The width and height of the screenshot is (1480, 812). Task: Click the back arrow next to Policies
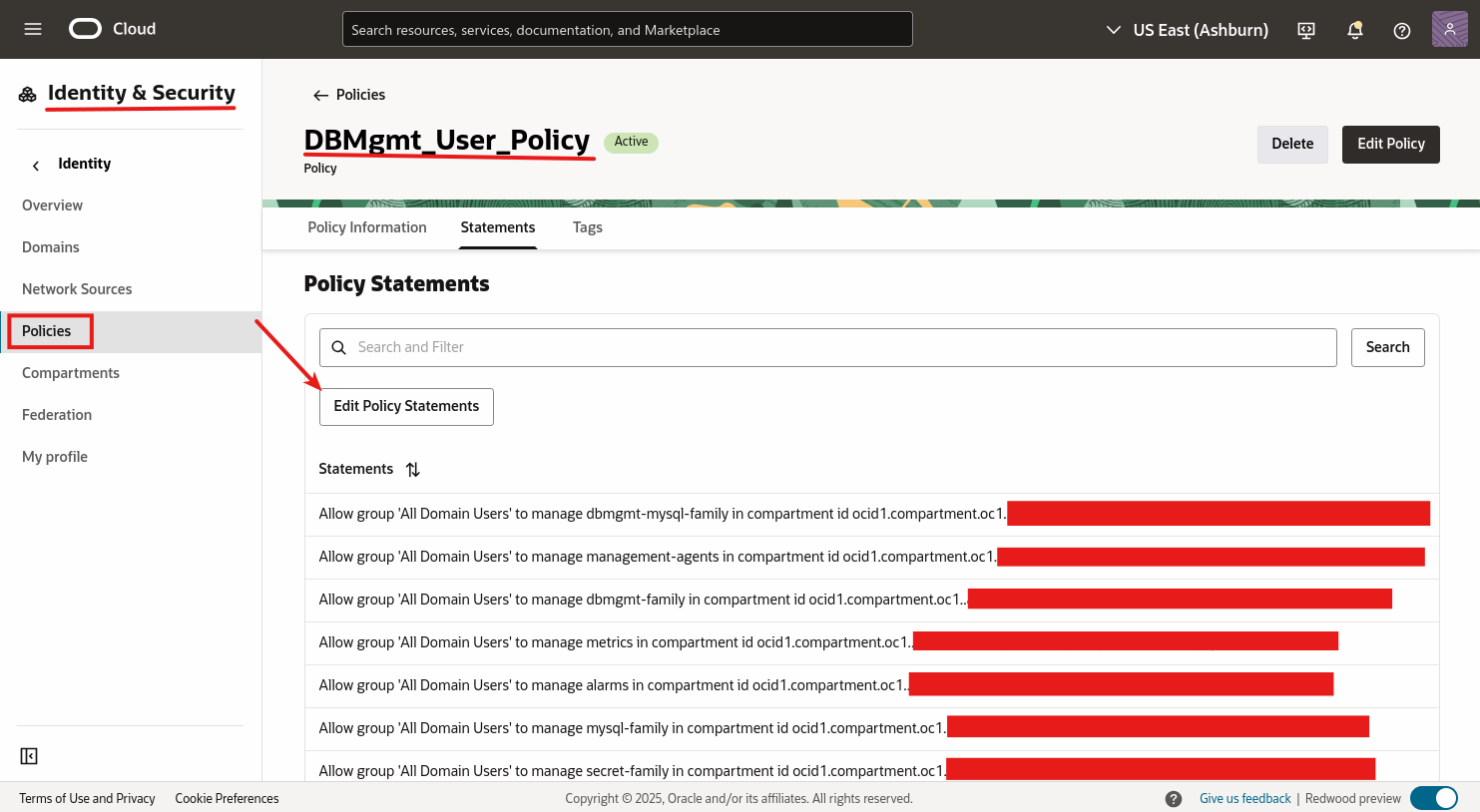click(320, 94)
